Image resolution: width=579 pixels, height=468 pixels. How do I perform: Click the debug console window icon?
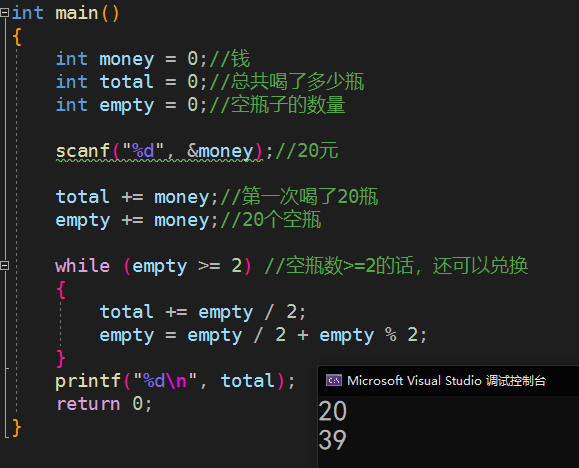pos(334,380)
